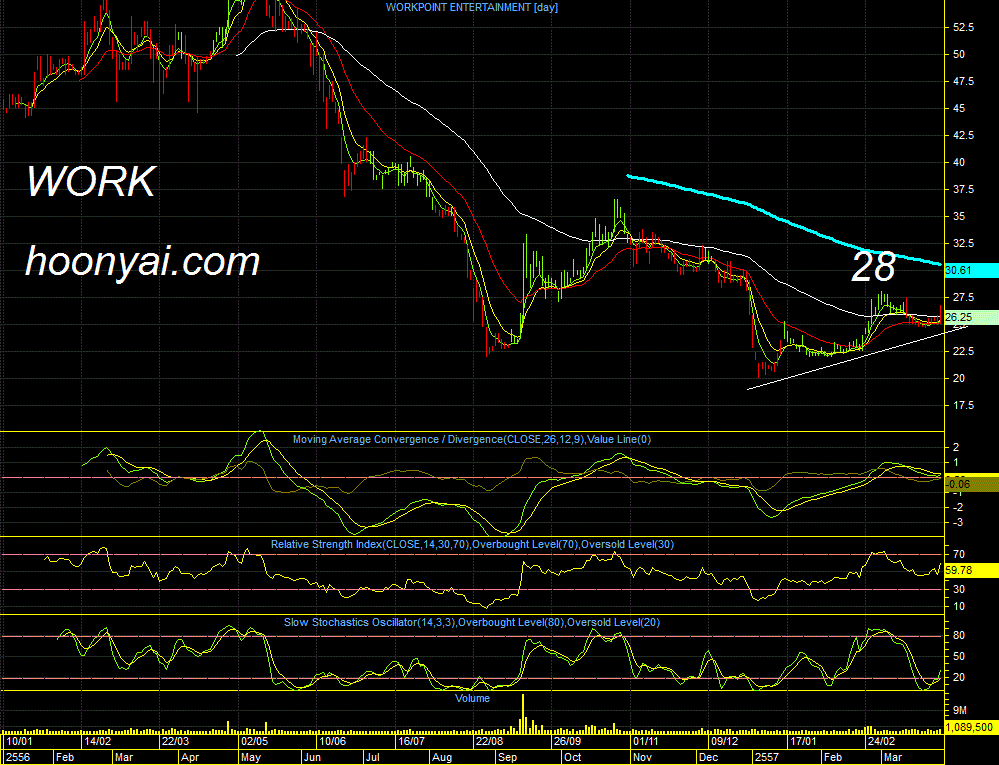The width and height of the screenshot is (999, 765).
Task: Click the 17.5 price axis label
Action: pos(963,406)
